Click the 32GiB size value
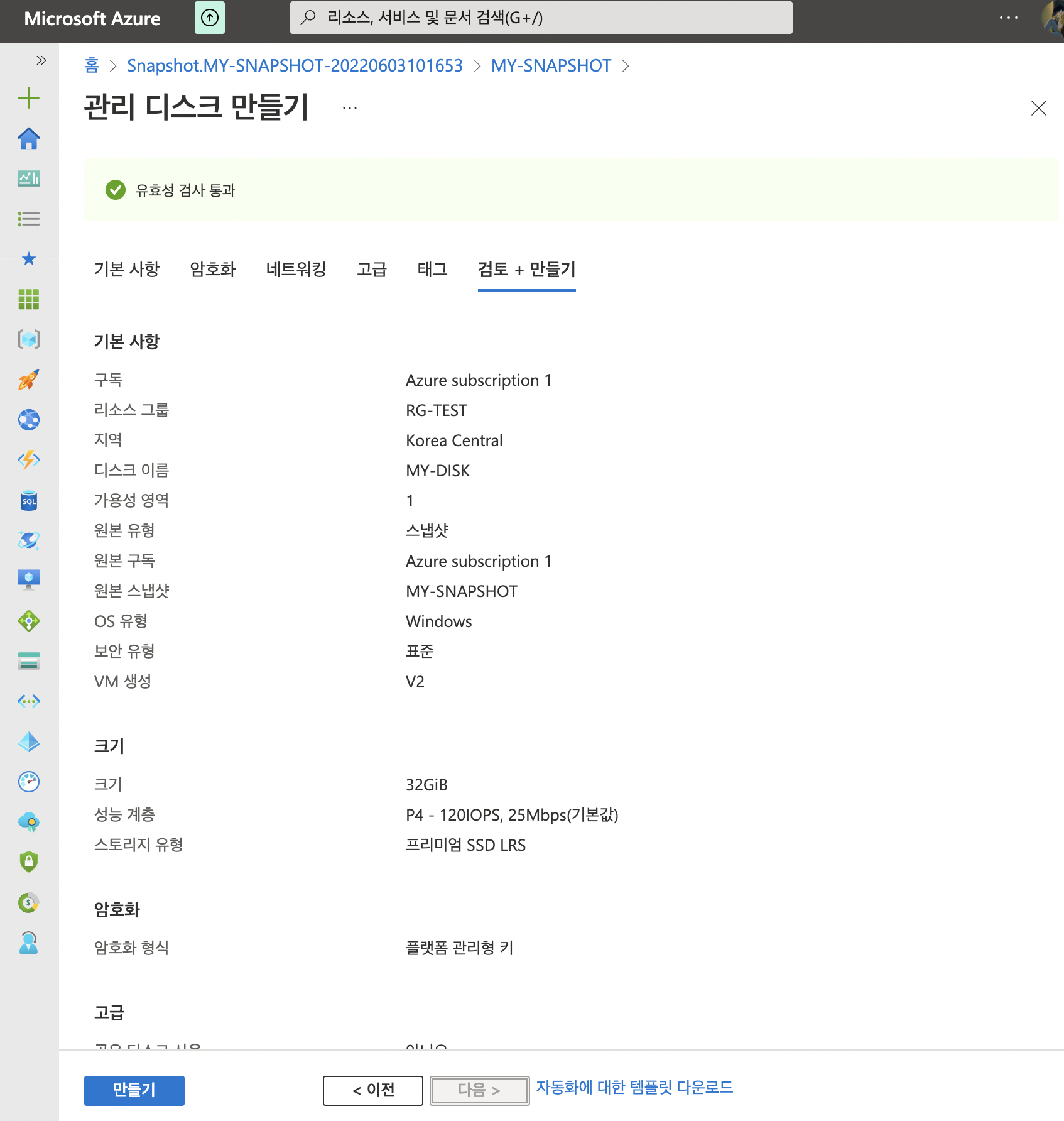The image size is (1064, 1121). coord(426,785)
